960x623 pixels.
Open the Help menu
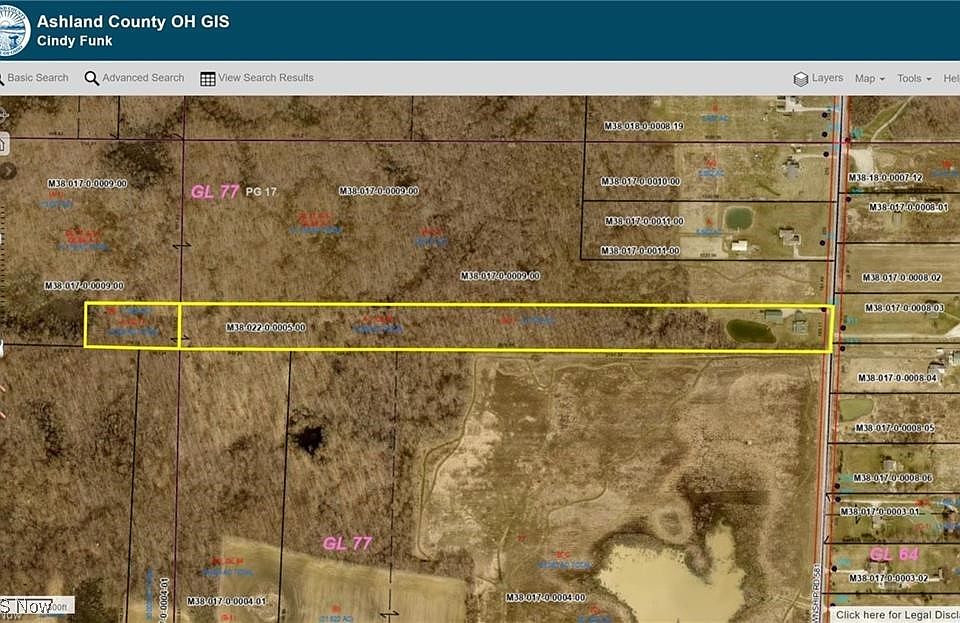point(950,79)
